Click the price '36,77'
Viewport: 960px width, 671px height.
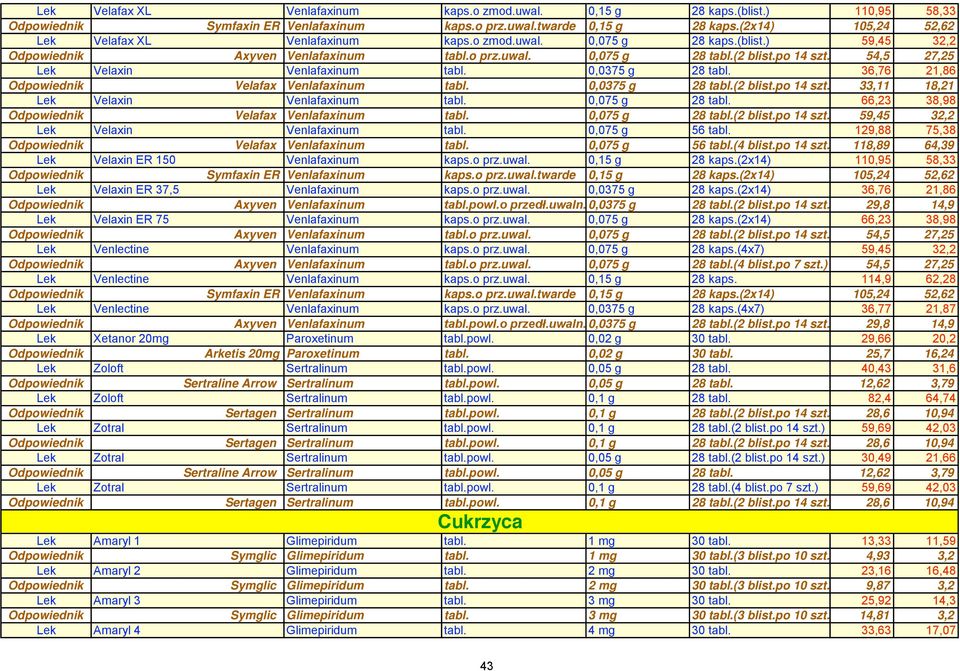point(876,309)
